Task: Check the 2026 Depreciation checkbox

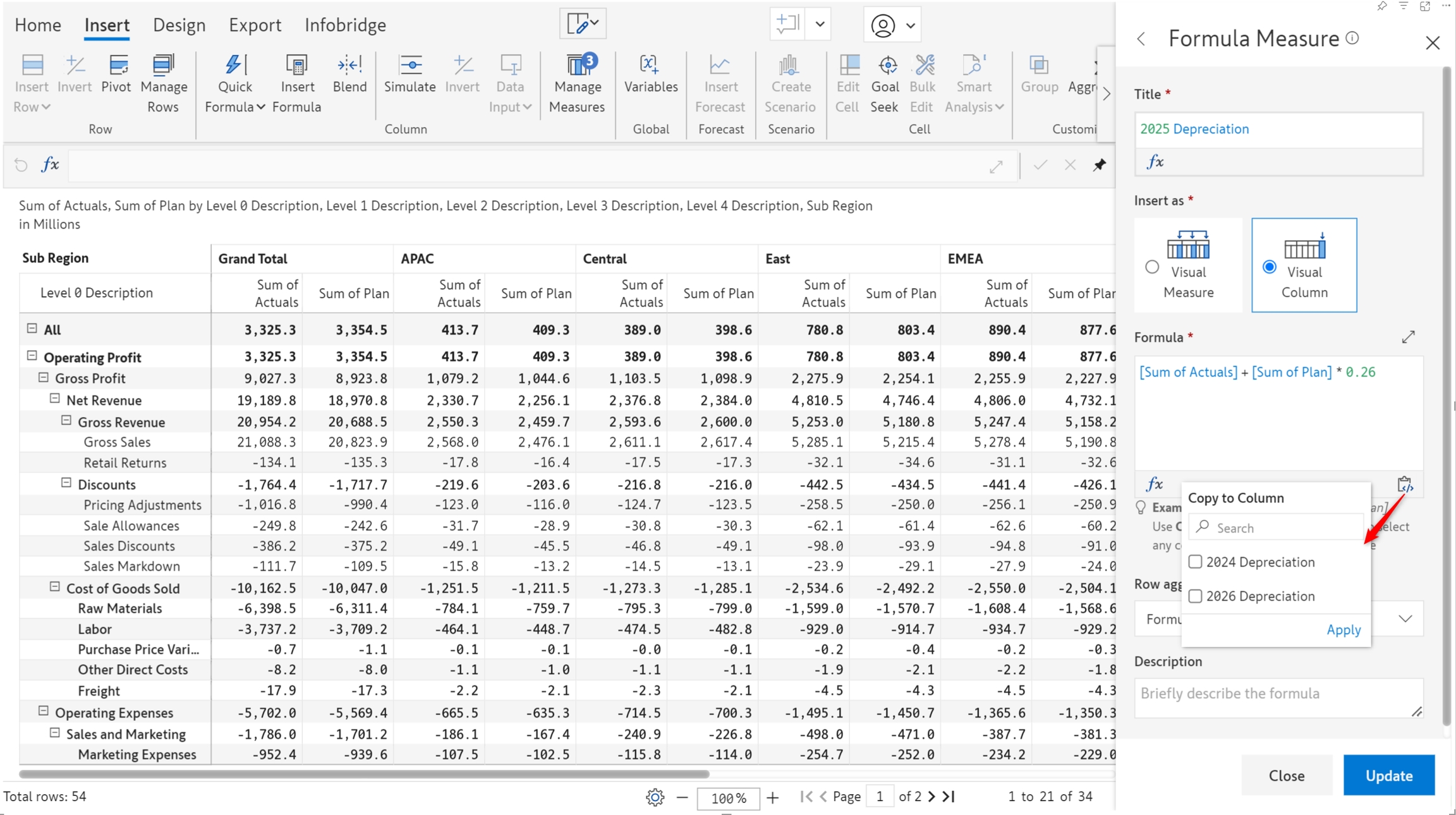Action: [1195, 596]
